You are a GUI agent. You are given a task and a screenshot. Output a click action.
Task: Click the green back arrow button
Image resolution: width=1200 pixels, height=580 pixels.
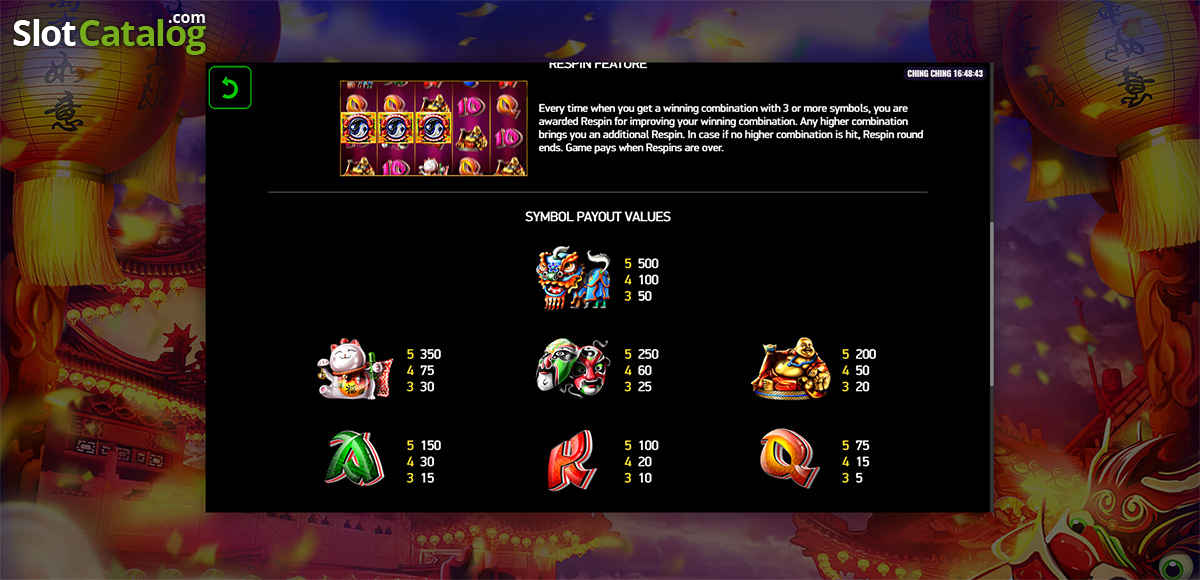point(230,88)
